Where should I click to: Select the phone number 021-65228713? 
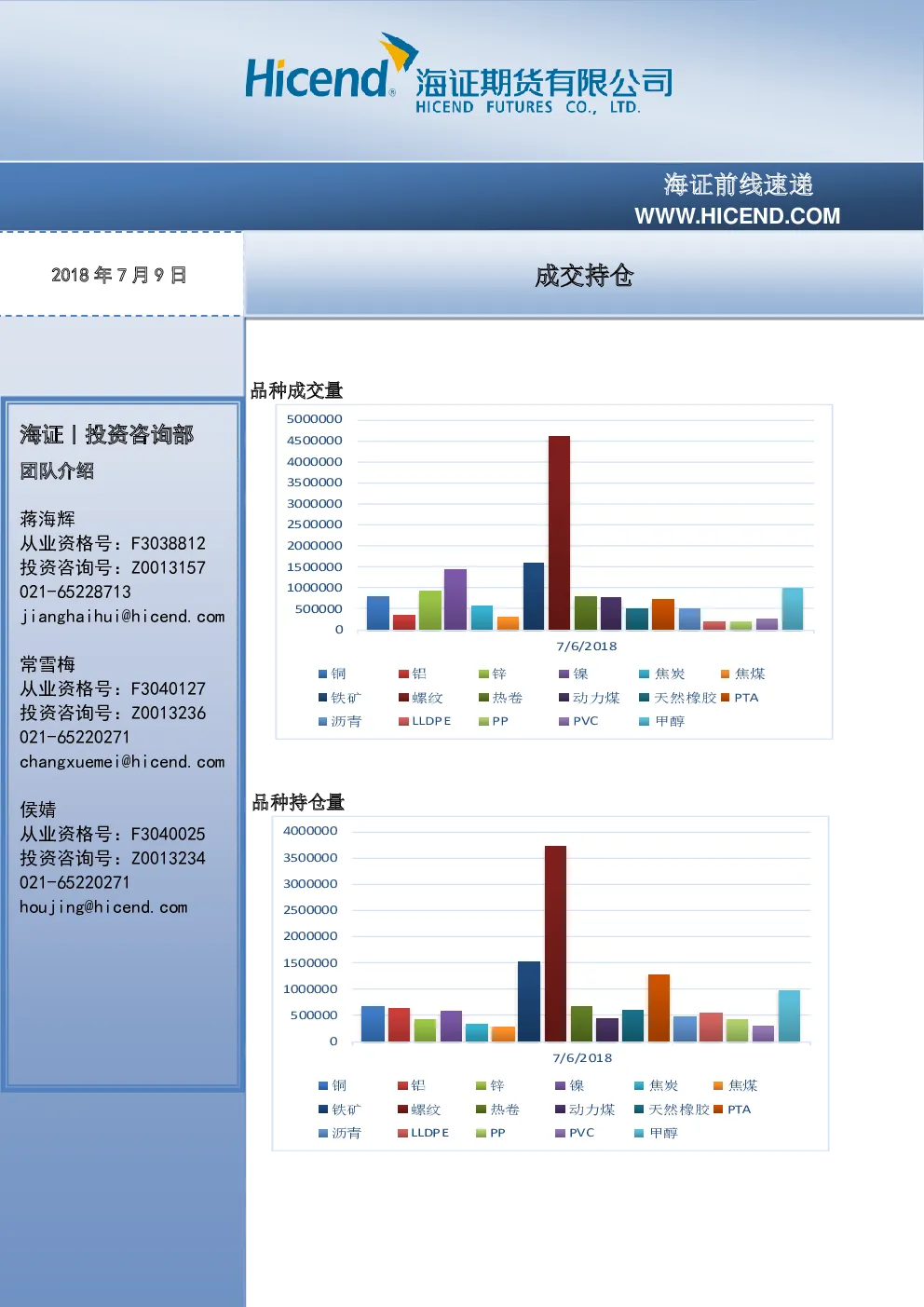tap(75, 592)
